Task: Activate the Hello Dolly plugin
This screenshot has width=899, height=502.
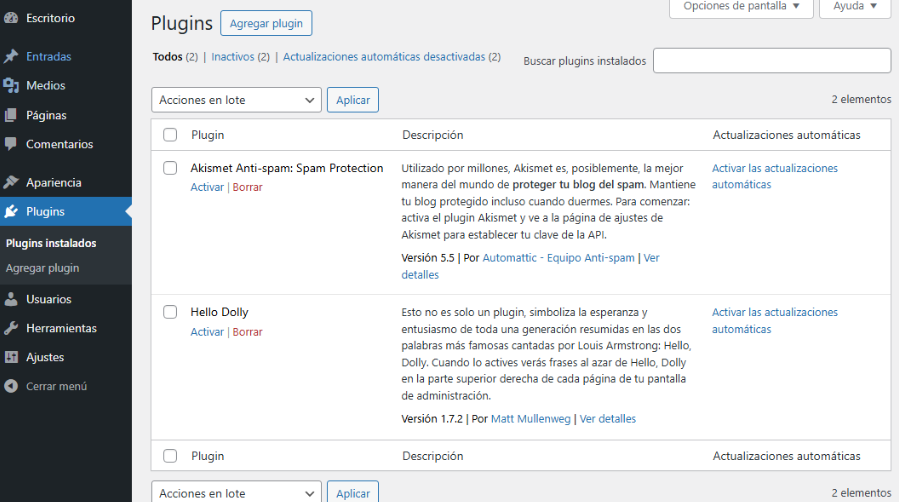Action: click(x=207, y=332)
